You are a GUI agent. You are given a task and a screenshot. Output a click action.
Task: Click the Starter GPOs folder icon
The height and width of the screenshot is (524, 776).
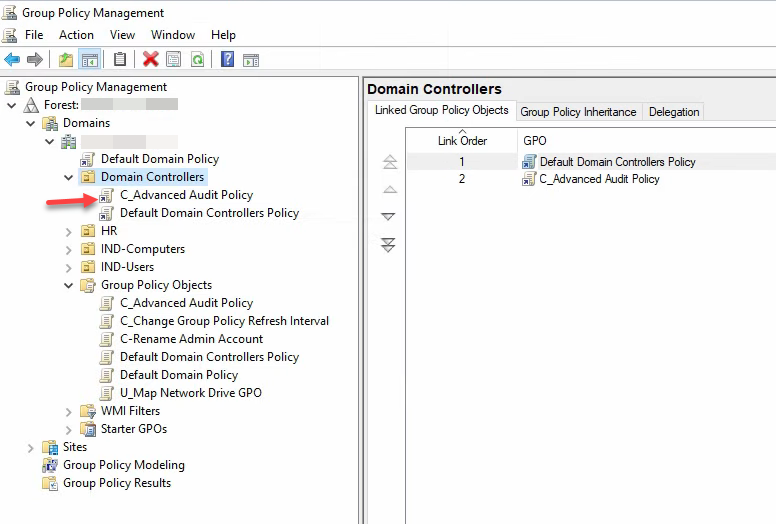tap(88, 429)
